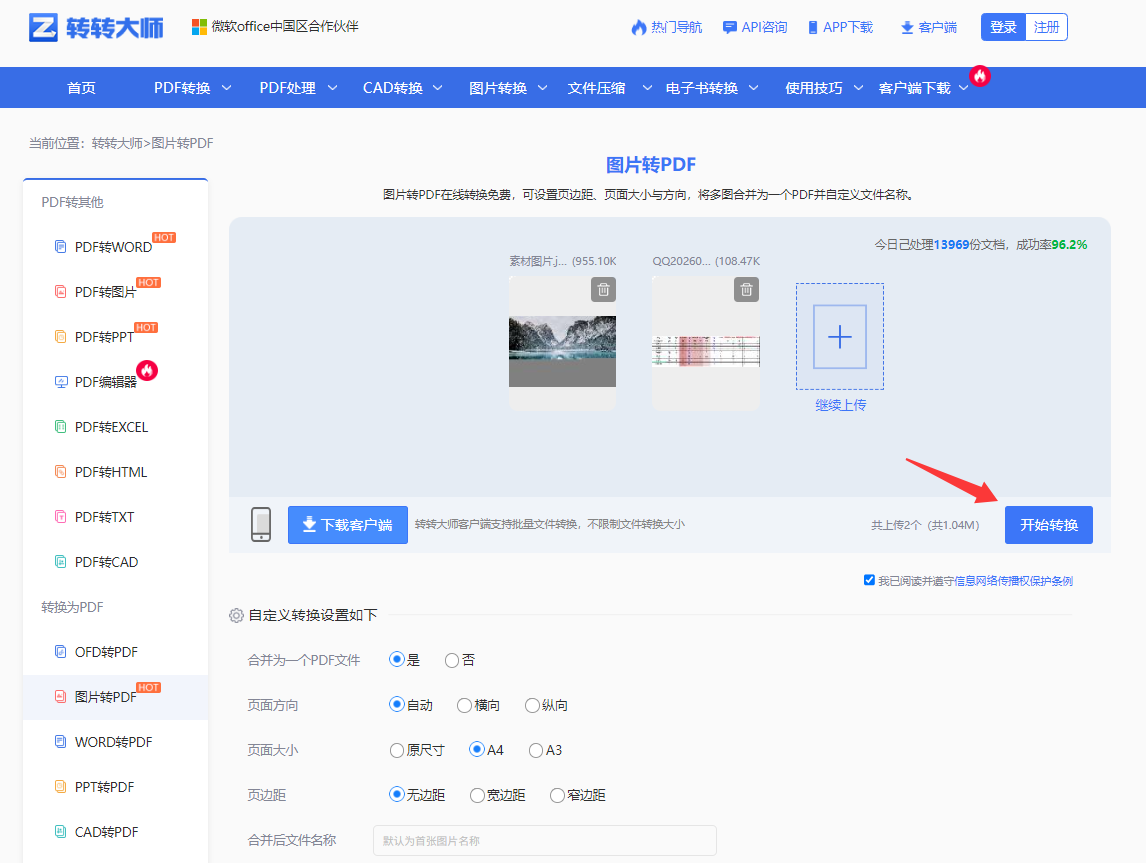
Task: Click the chat icon beside API咨询
Action: click(x=729, y=27)
